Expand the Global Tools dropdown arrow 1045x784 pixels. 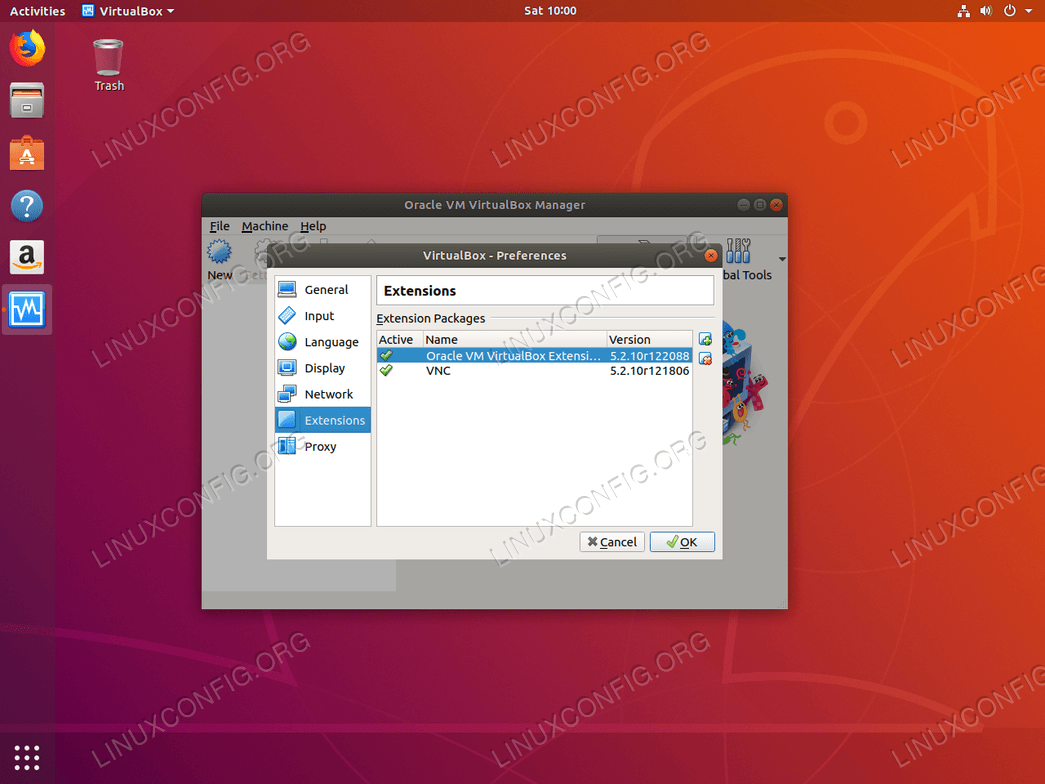click(x=781, y=260)
